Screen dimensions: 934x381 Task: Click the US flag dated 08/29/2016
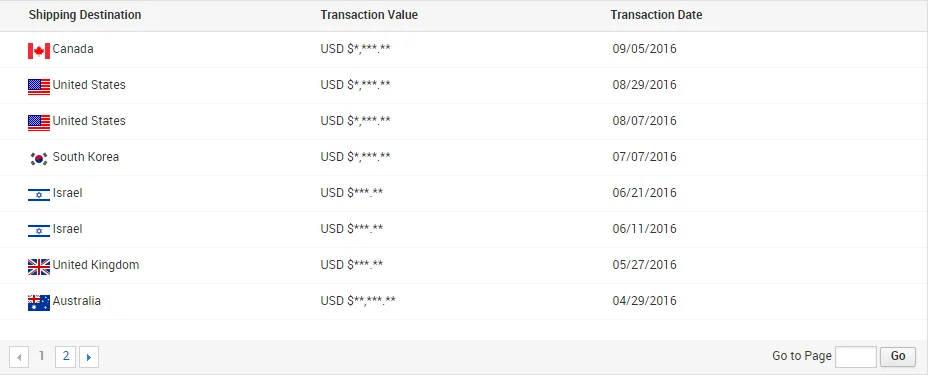click(39, 87)
